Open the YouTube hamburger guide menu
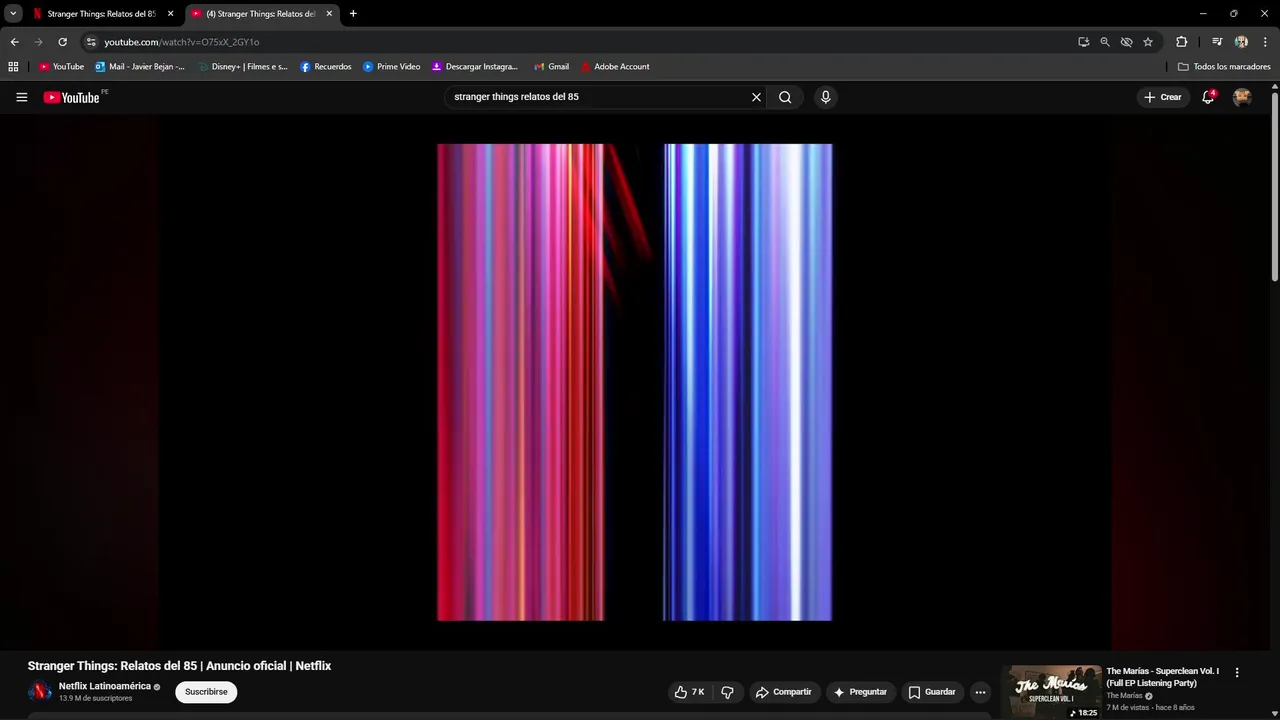Viewport: 1280px width, 720px height. tap(21, 97)
